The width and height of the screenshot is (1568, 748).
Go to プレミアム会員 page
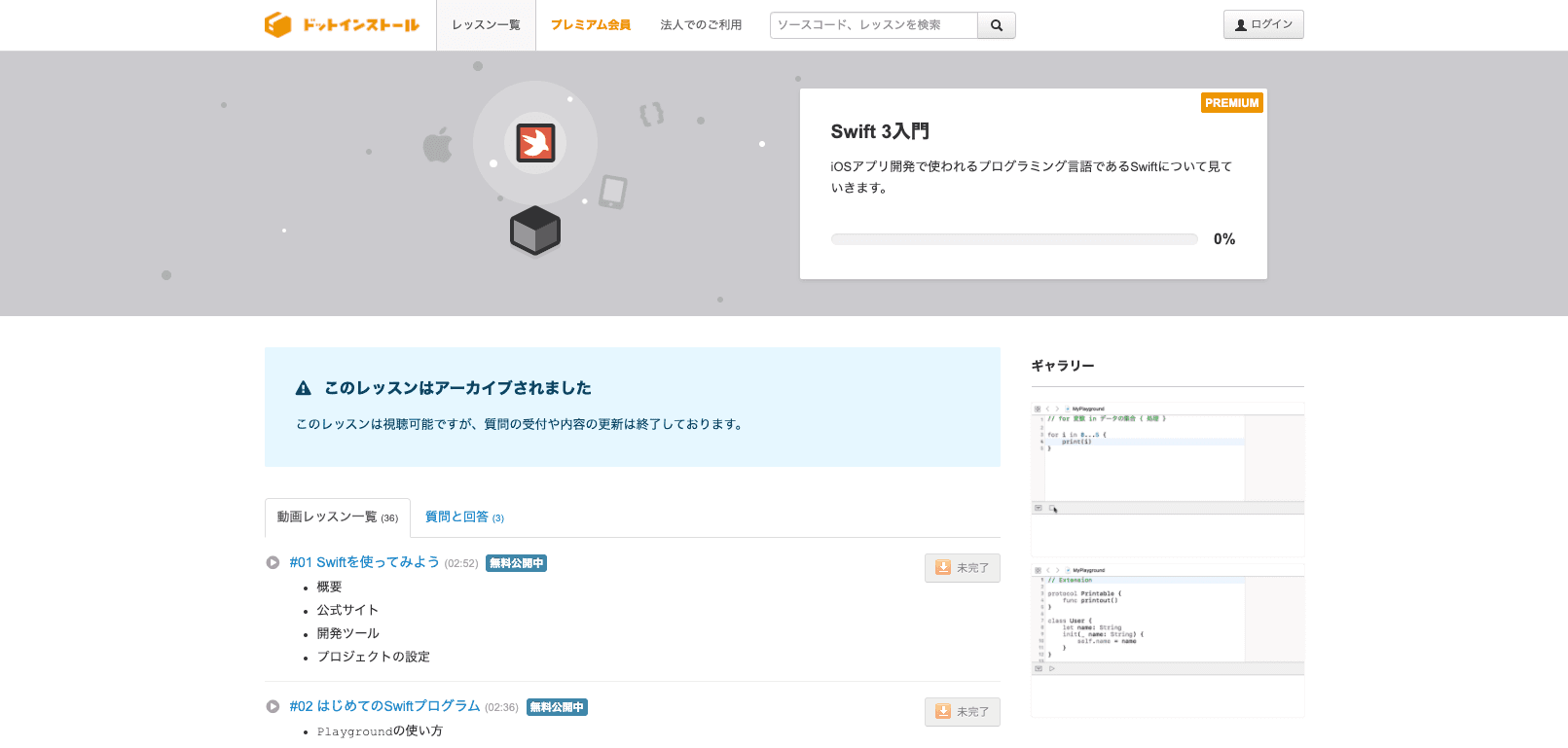coord(591,25)
